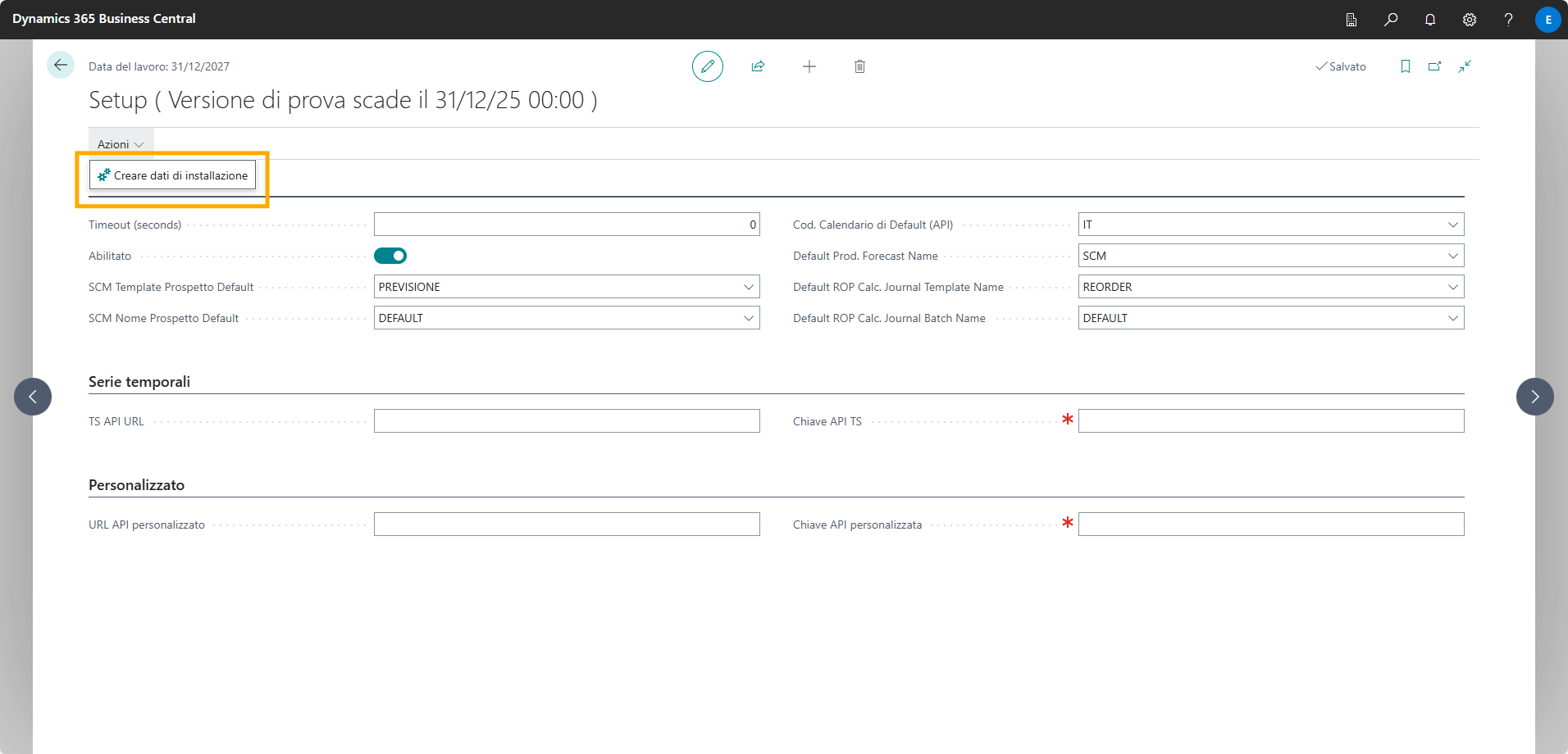Open the Azioni menu

click(x=120, y=144)
